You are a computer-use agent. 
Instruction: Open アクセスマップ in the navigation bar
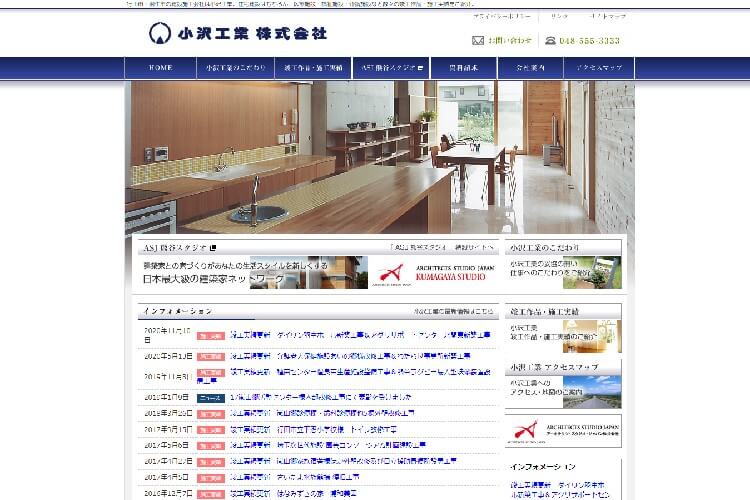599,68
